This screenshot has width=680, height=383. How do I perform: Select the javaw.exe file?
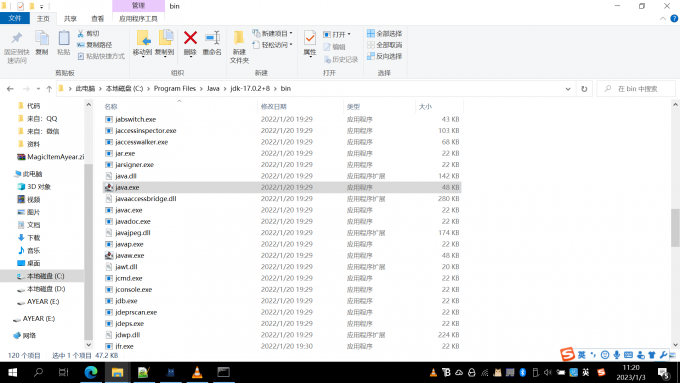[282, 255]
